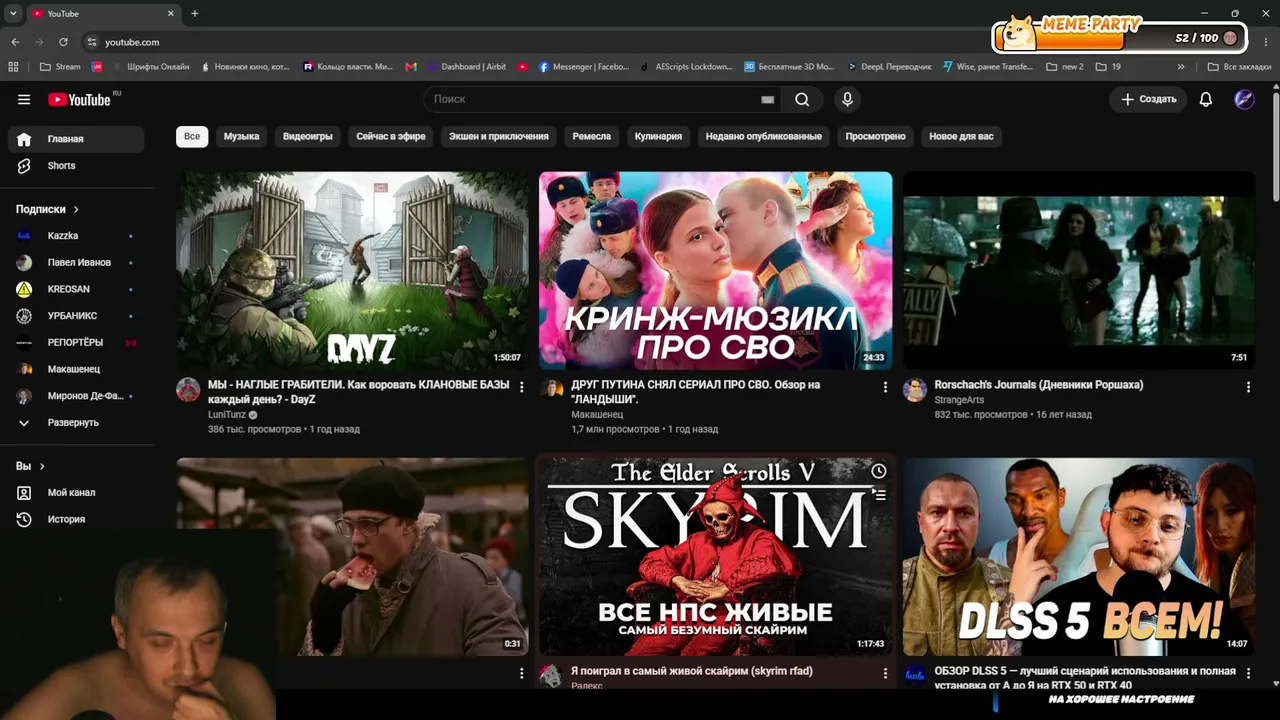1280x720 pixels.
Task: Open the browser tab search dropdown
Action: coord(13,13)
